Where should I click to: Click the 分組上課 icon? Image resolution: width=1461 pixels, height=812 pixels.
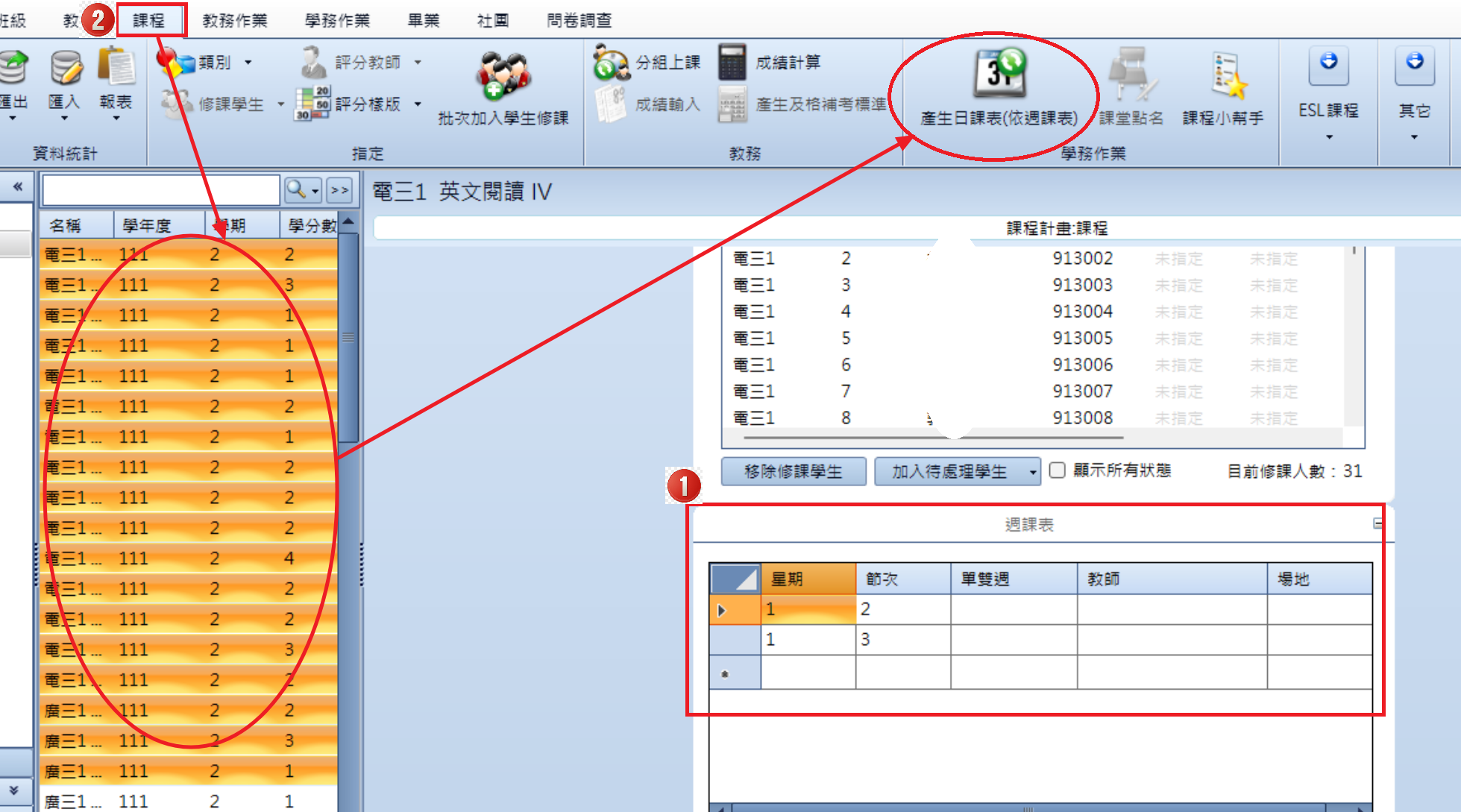[612, 63]
